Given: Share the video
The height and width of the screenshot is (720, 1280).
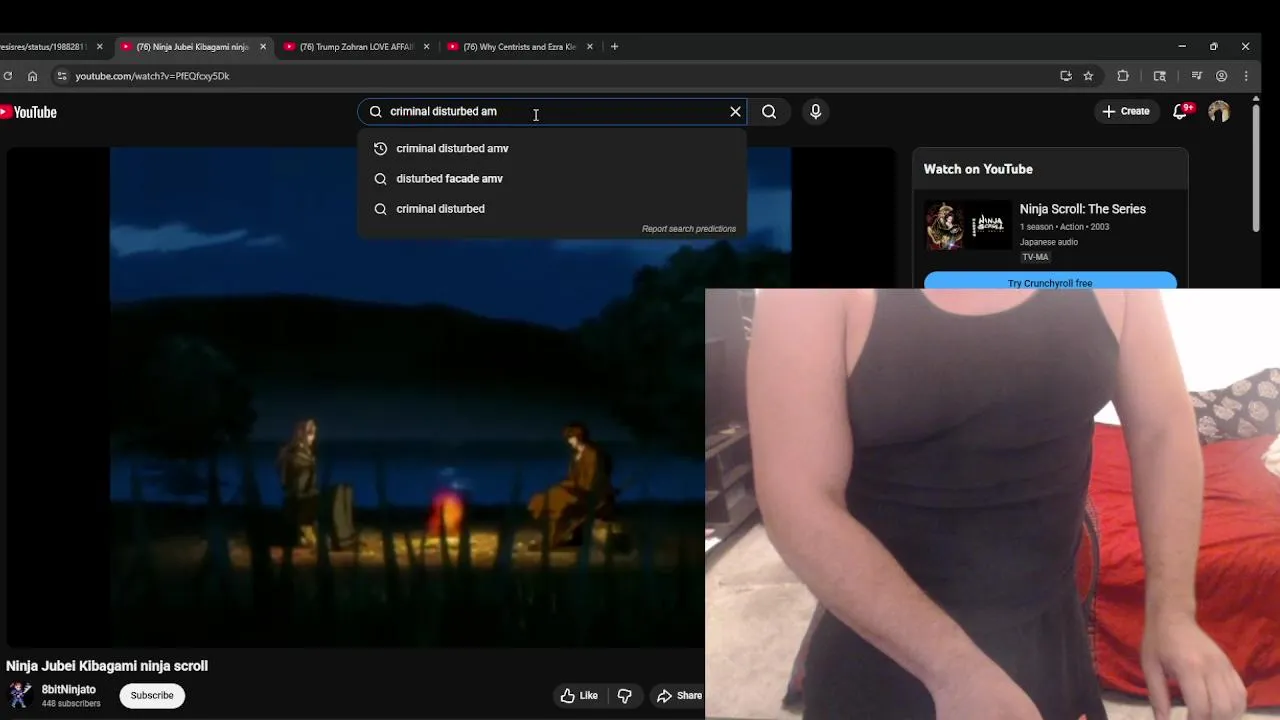Looking at the screenshot, I should point(680,696).
